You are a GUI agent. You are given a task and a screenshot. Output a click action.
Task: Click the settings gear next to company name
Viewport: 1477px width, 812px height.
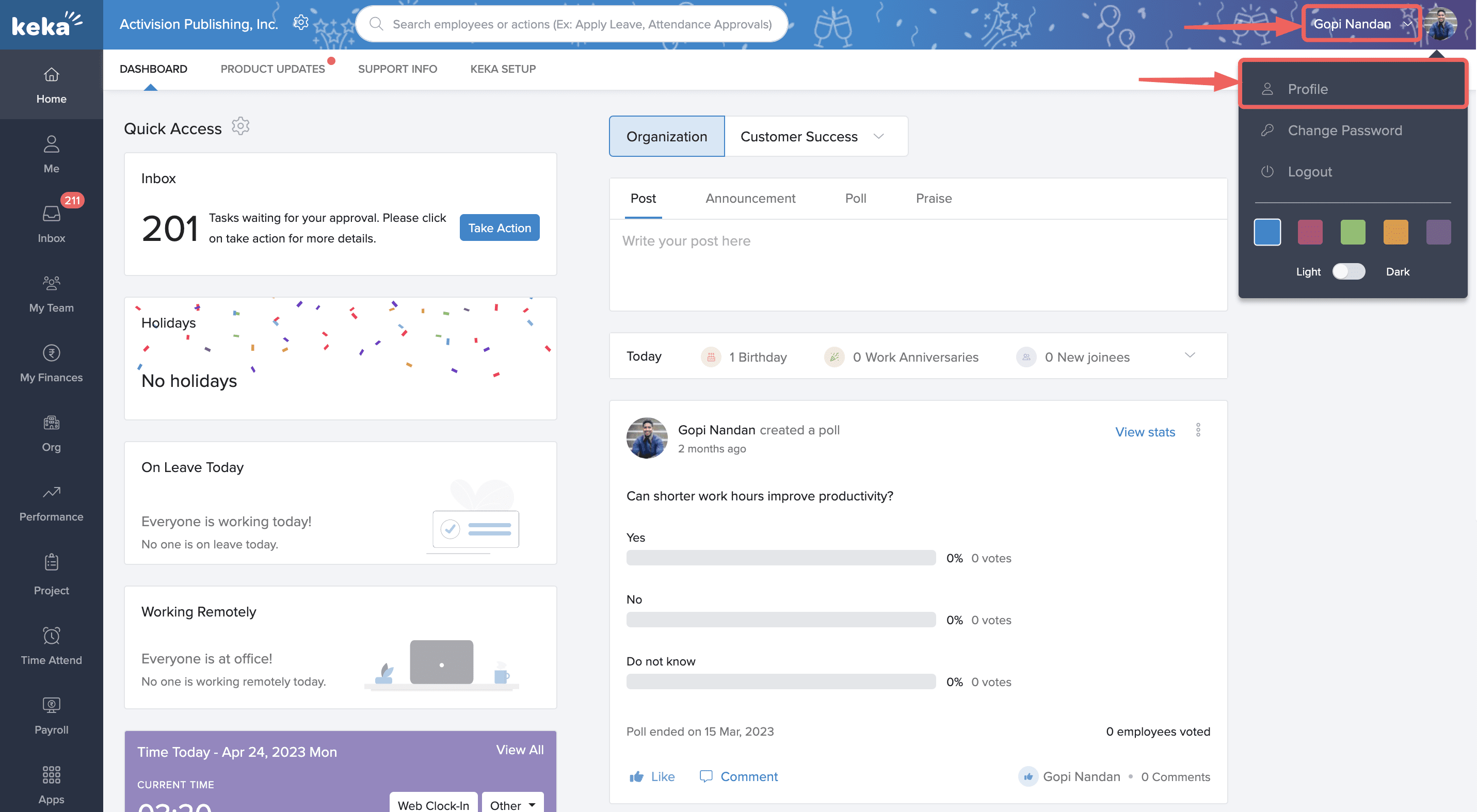click(300, 23)
